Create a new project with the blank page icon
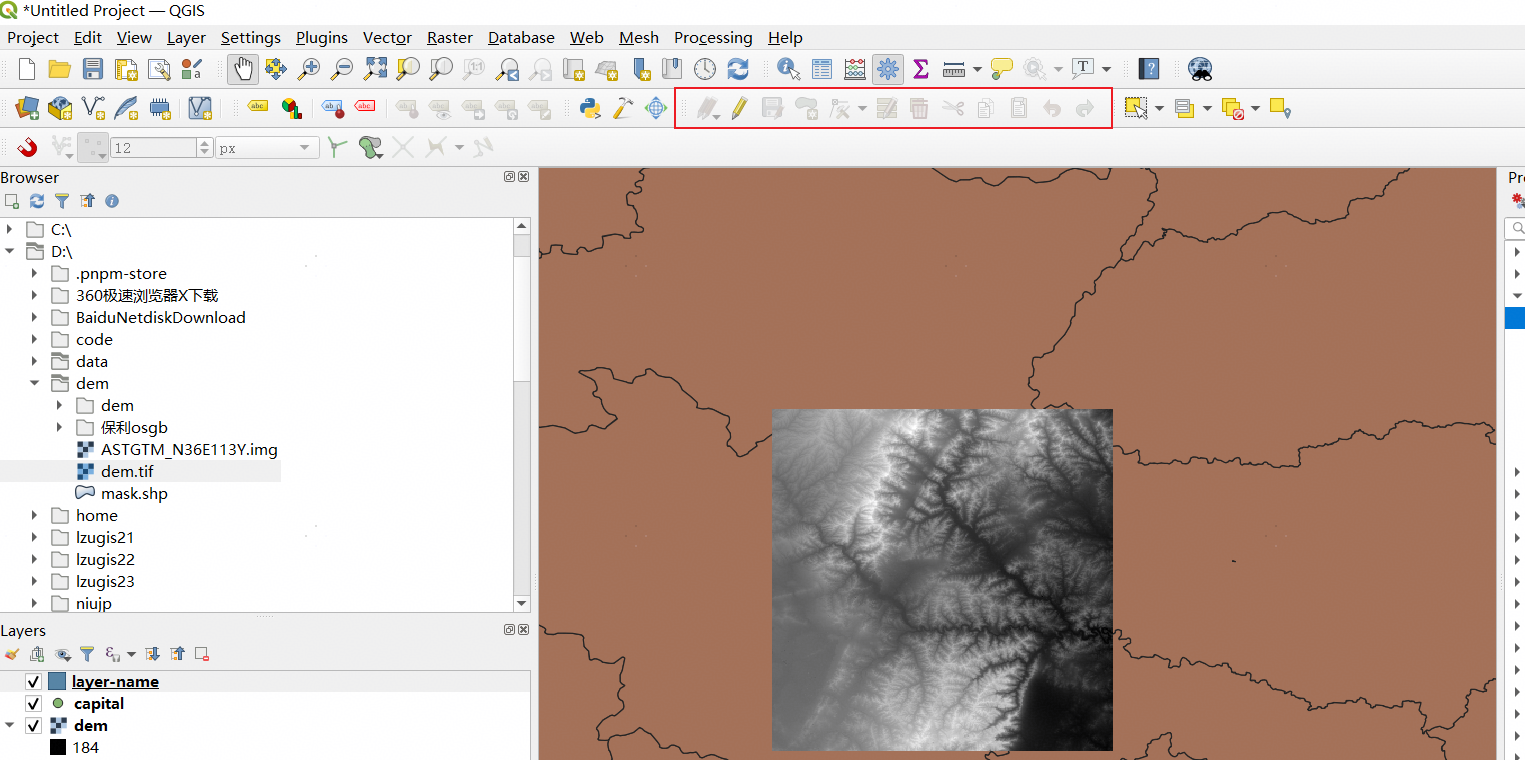Viewport: 1525px width, 760px height. coord(28,69)
